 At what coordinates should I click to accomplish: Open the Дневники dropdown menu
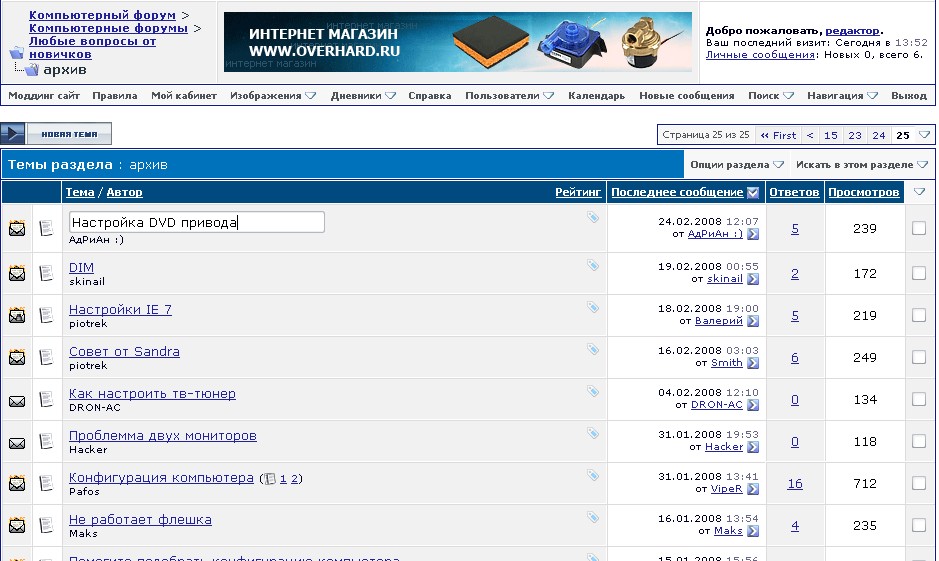(363, 96)
